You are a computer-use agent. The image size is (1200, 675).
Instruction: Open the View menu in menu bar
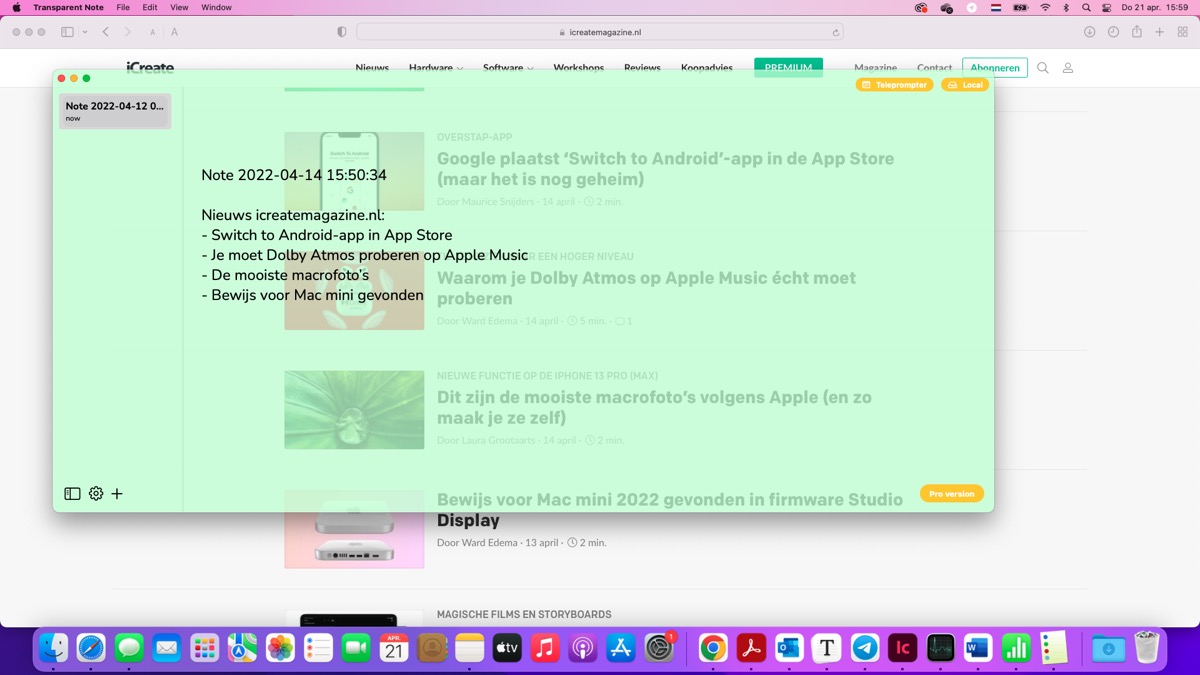(x=178, y=7)
